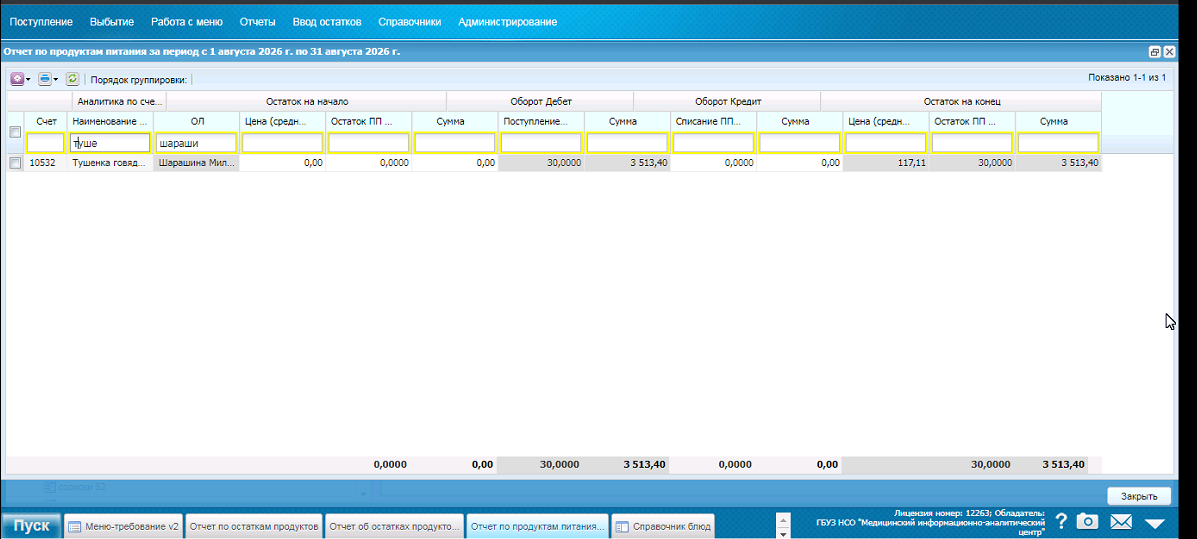Viewport: 1197px width, 539px height.
Task: Open the Работа с меню menu
Action: coord(186,22)
